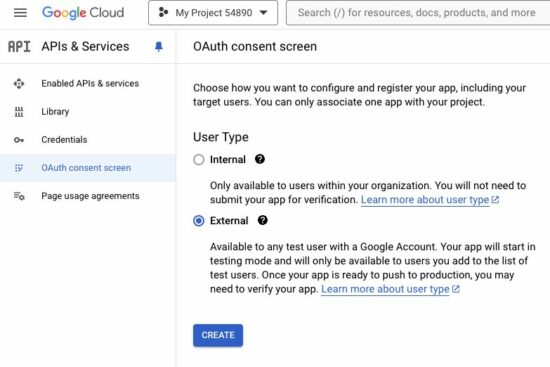Image resolution: width=550 pixels, height=367 pixels.
Task: Select the External user type radio button
Action: click(199, 221)
